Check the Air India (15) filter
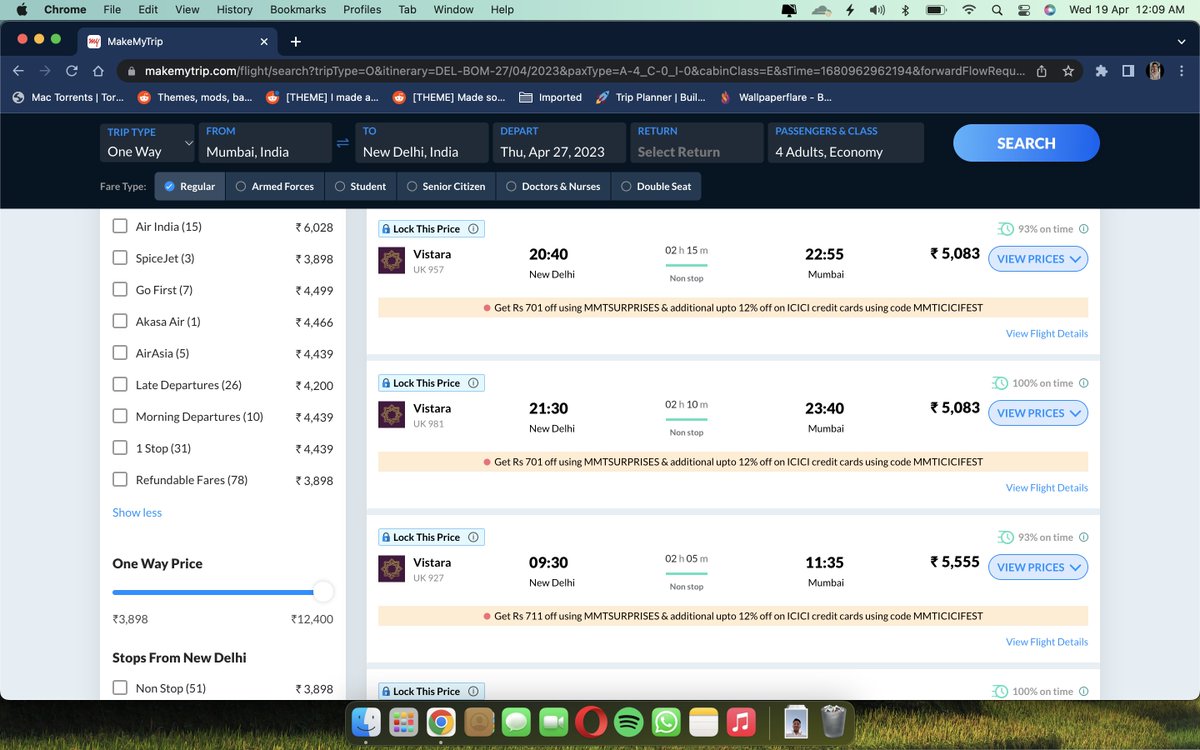The height and width of the screenshot is (750, 1200). [x=120, y=226]
